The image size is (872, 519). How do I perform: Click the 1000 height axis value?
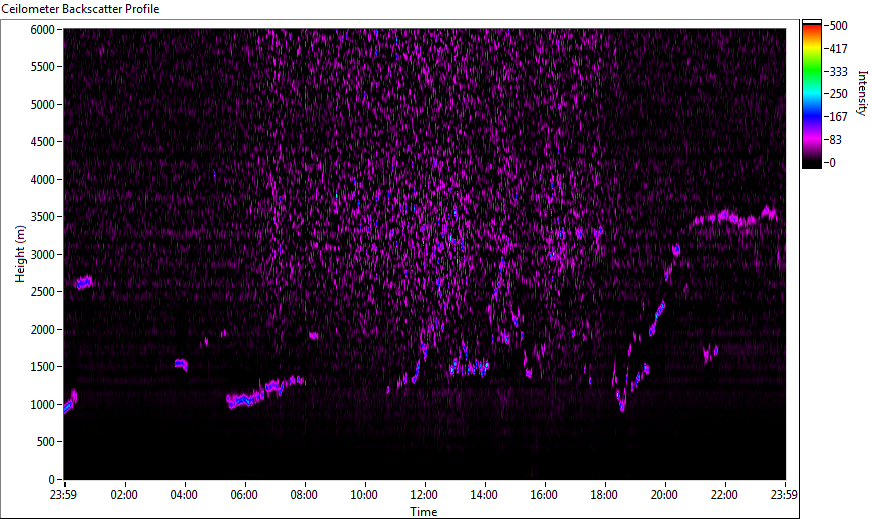click(x=42, y=405)
